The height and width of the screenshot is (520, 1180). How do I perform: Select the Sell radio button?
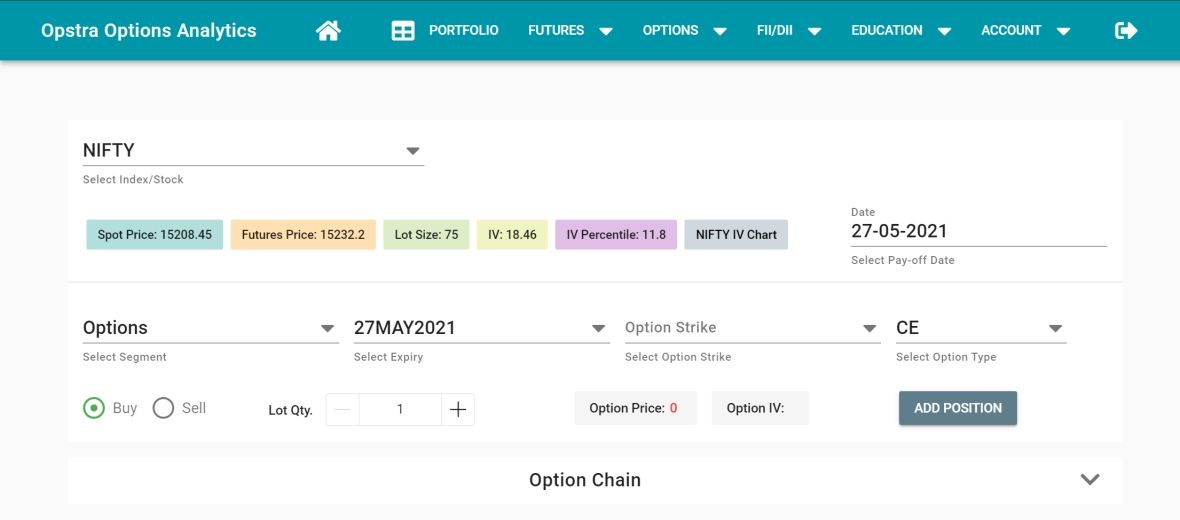pyautogui.click(x=163, y=408)
